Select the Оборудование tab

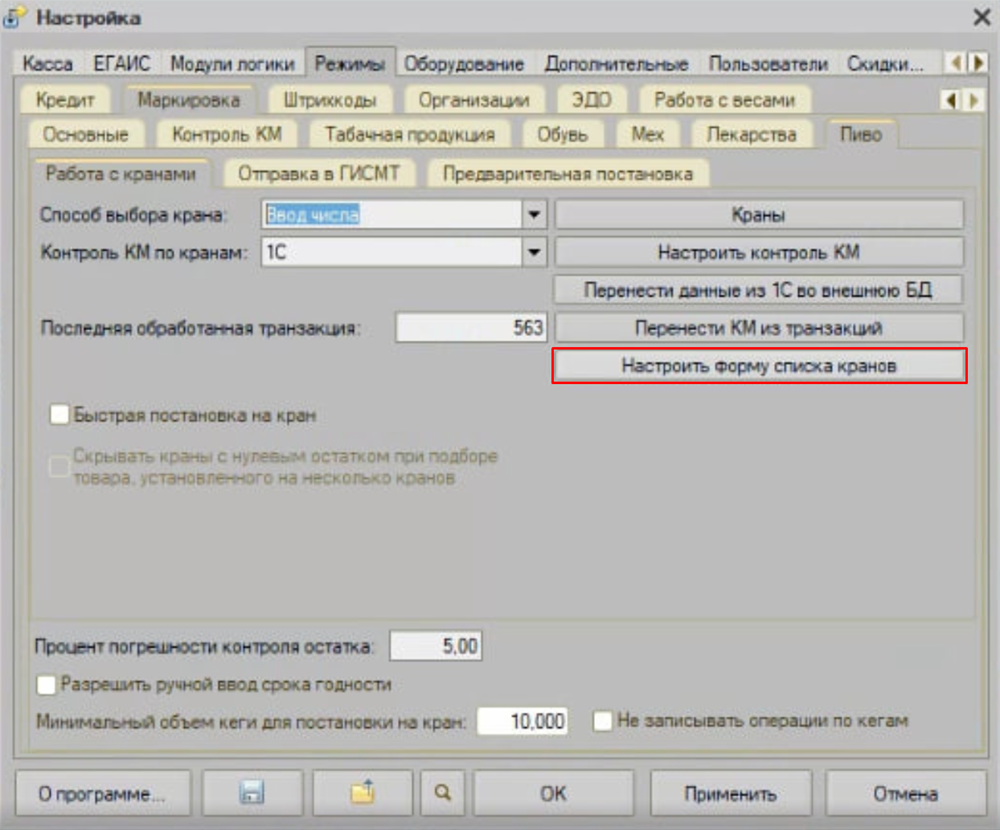pos(464,64)
